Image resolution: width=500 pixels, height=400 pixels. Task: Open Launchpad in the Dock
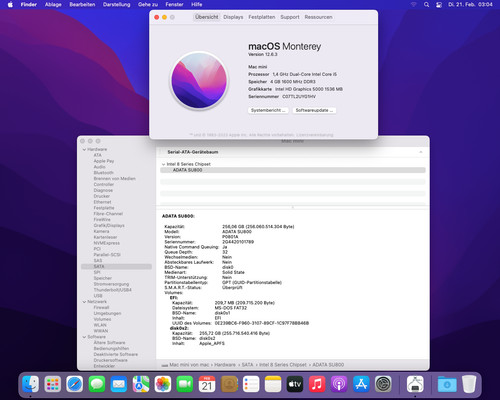tap(53, 384)
